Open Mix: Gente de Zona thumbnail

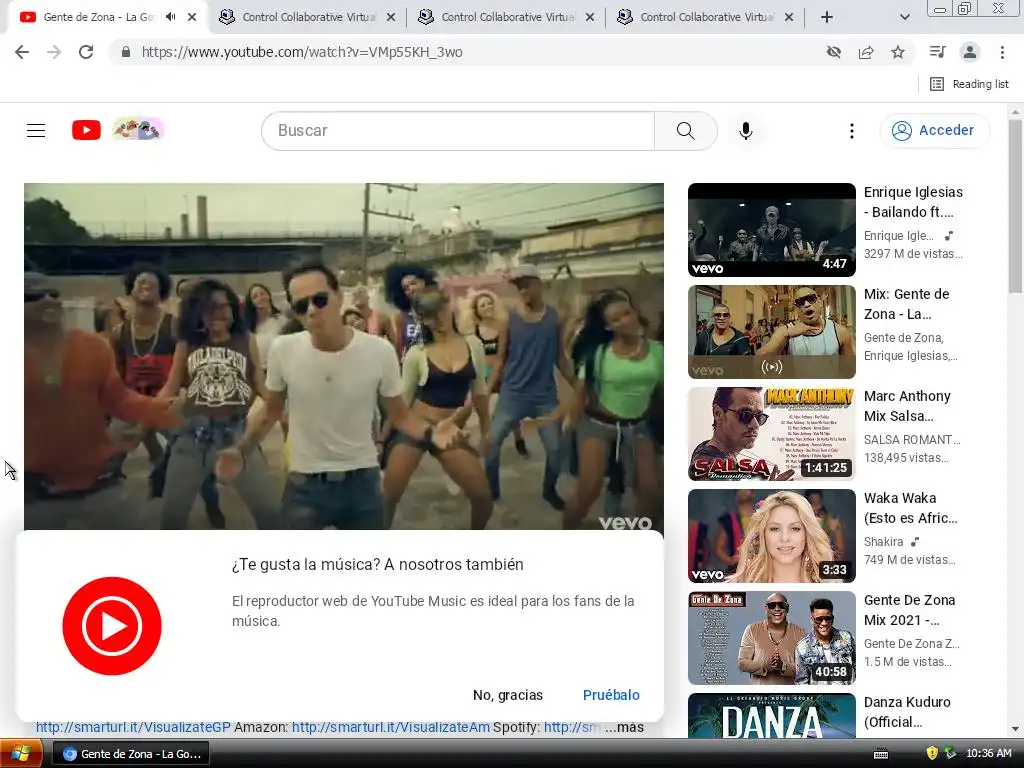[x=772, y=332]
